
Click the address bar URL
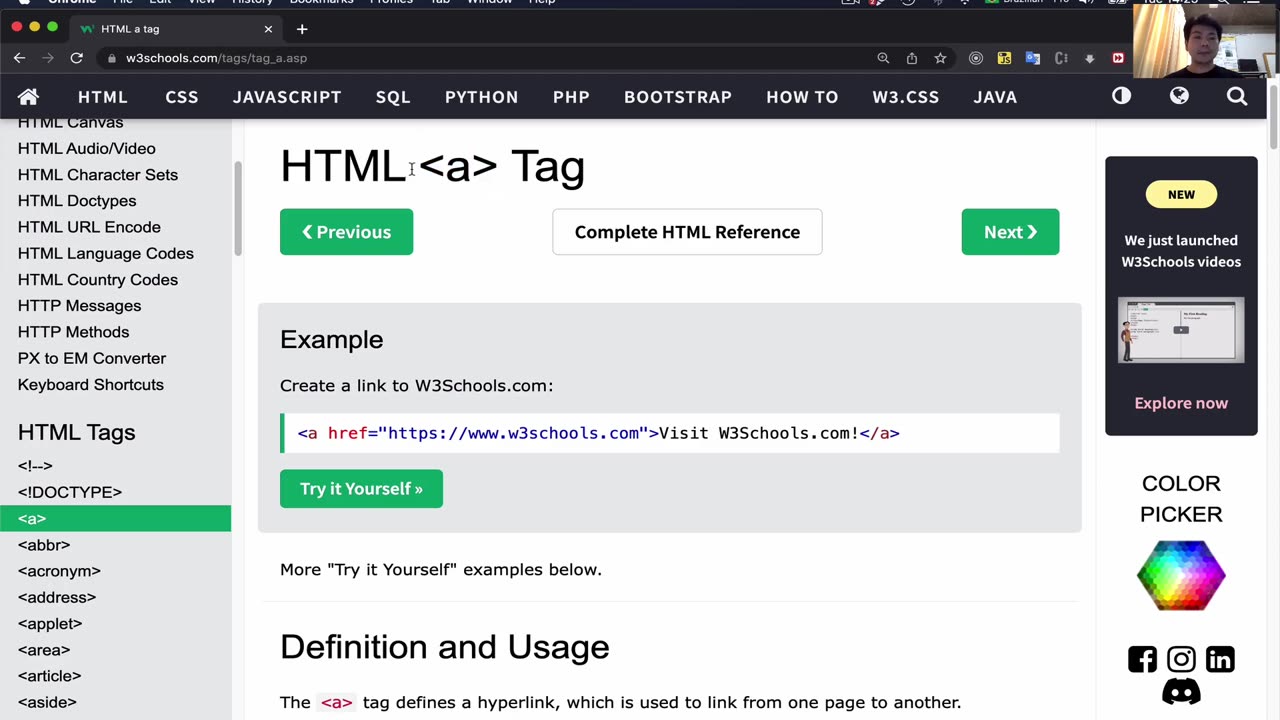(216, 58)
